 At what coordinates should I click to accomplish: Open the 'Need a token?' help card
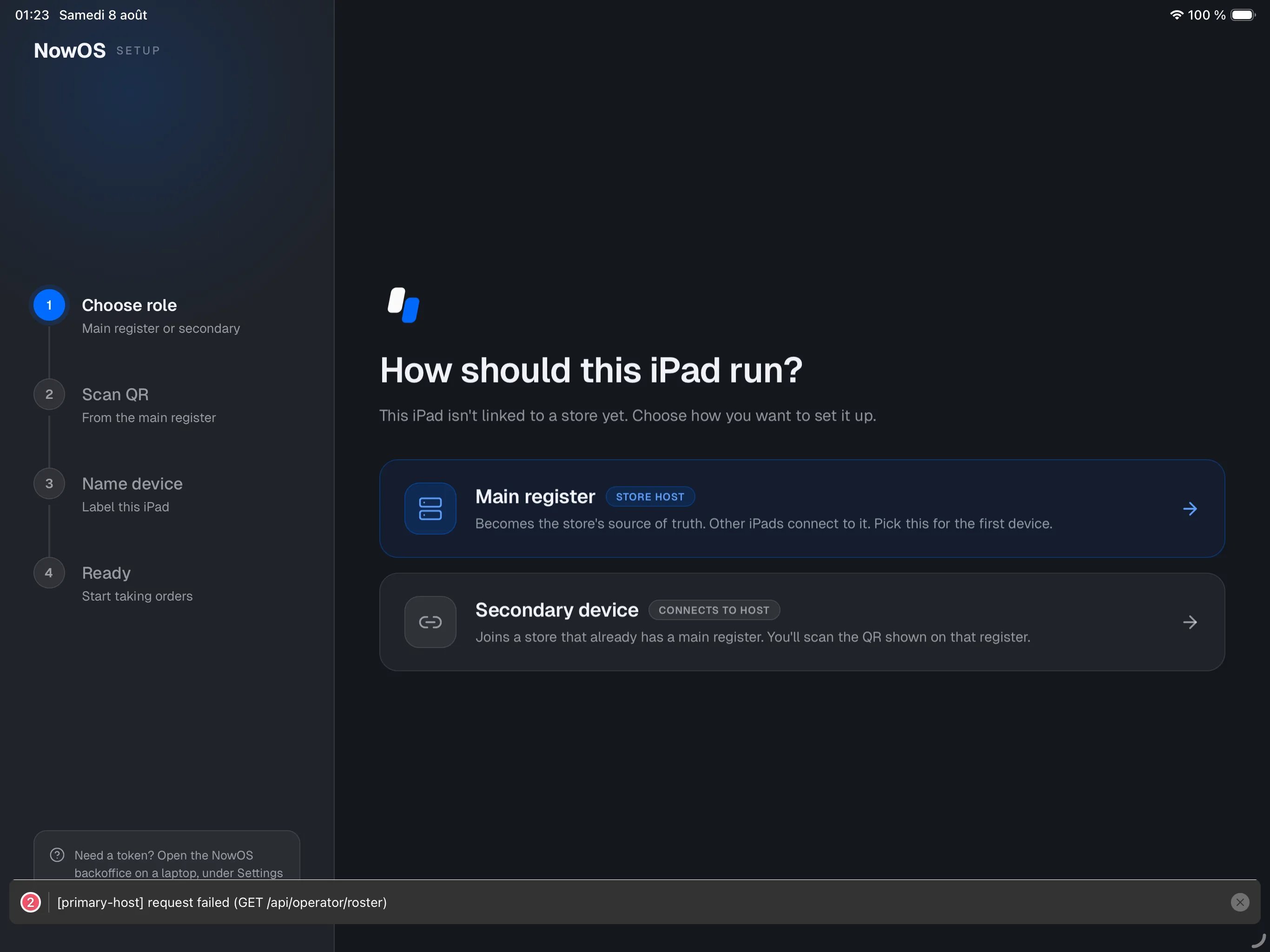point(166,855)
